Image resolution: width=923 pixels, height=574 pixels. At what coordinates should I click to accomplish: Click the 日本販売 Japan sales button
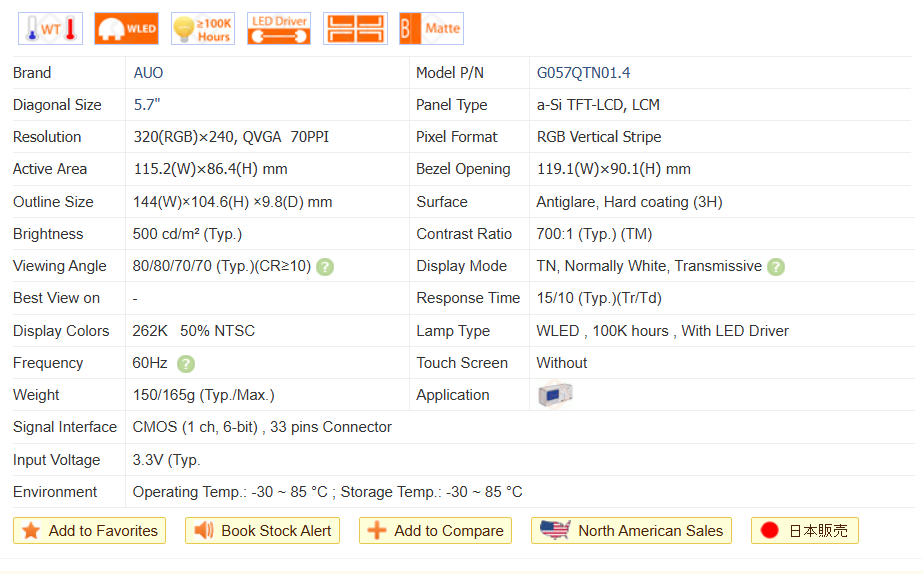click(804, 531)
